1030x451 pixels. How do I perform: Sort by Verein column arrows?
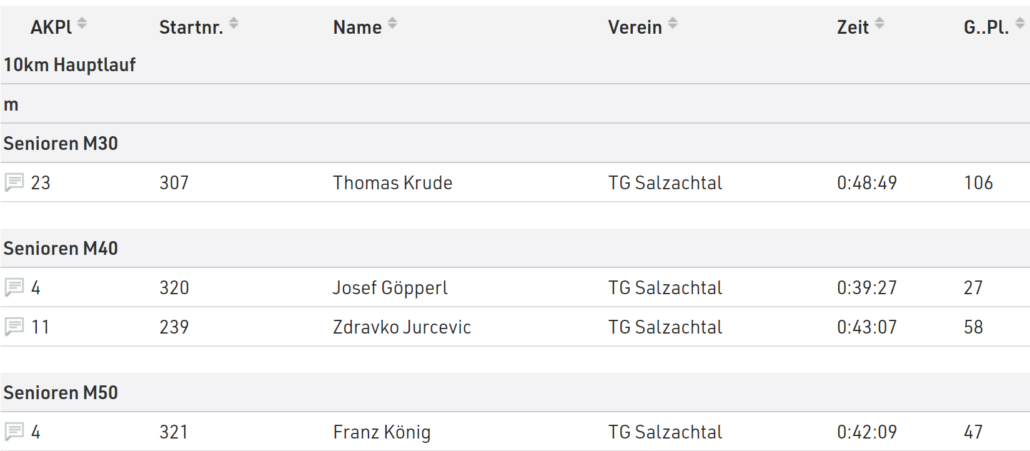pos(673,24)
